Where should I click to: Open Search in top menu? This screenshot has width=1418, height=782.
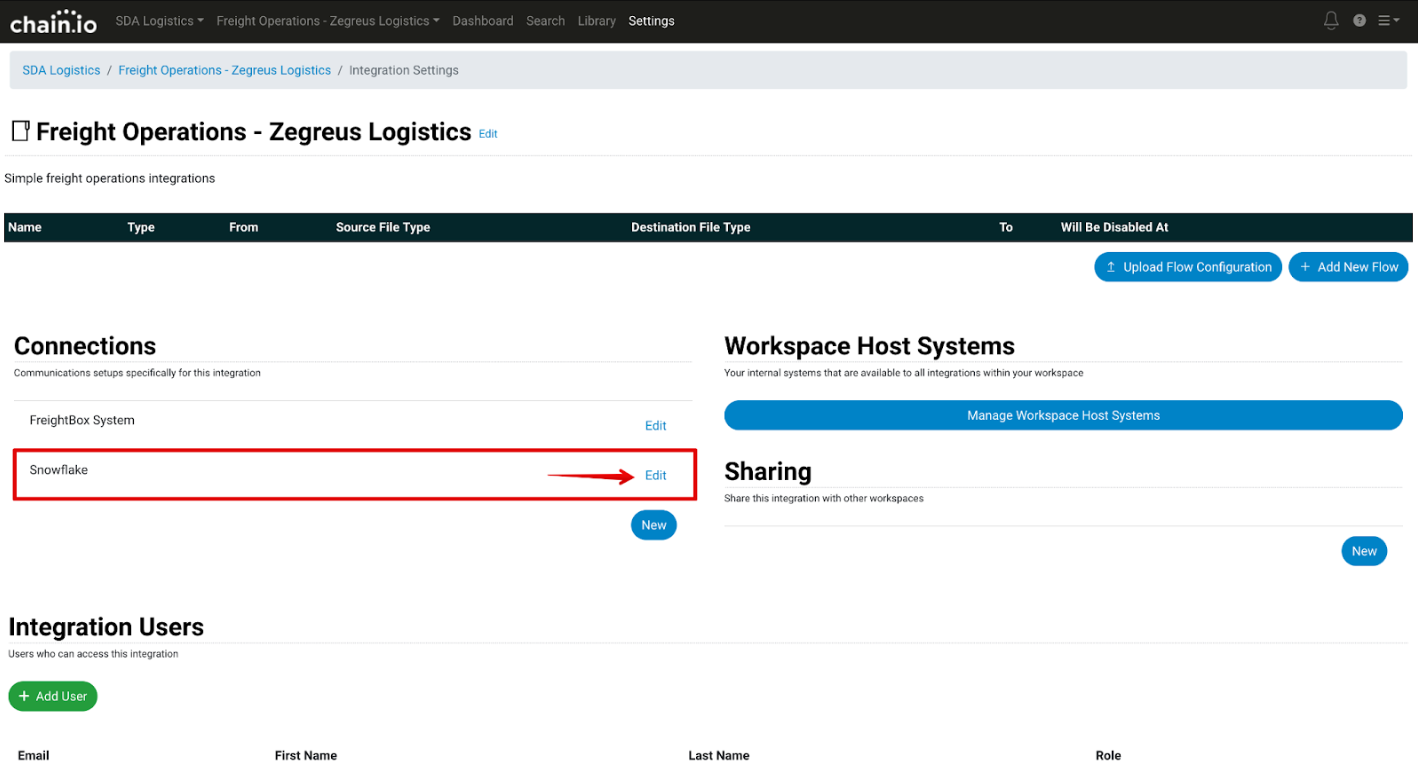point(546,21)
